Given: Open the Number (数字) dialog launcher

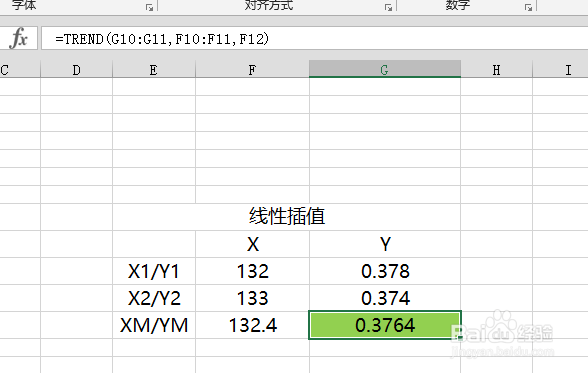Looking at the screenshot, I should [x=528, y=7].
